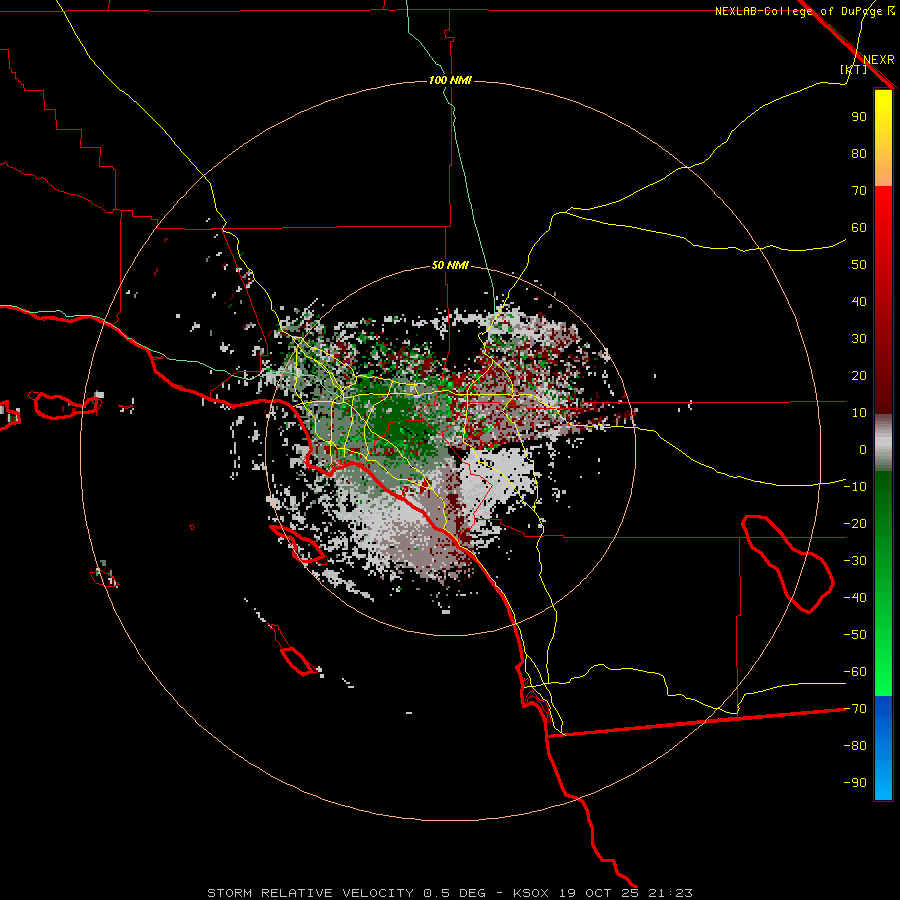Select the -20 value on velocity scale

(855, 524)
